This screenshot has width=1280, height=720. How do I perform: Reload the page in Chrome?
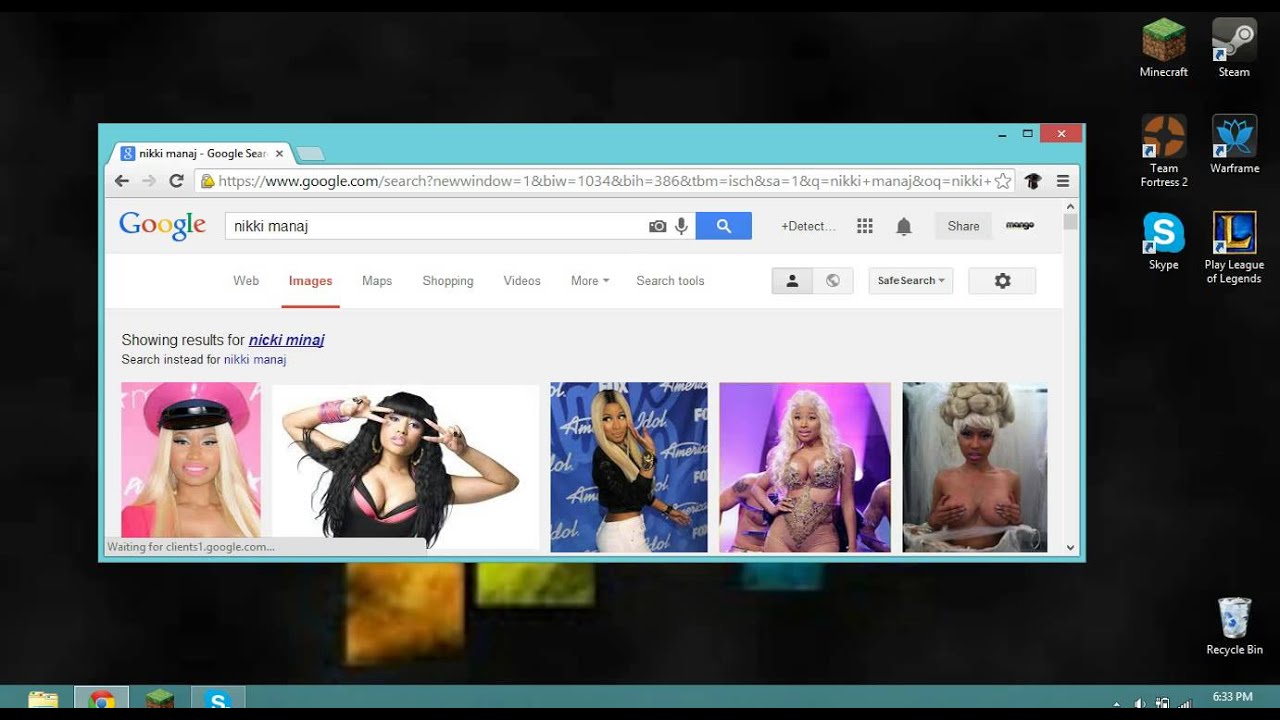pyautogui.click(x=176, y=181)
